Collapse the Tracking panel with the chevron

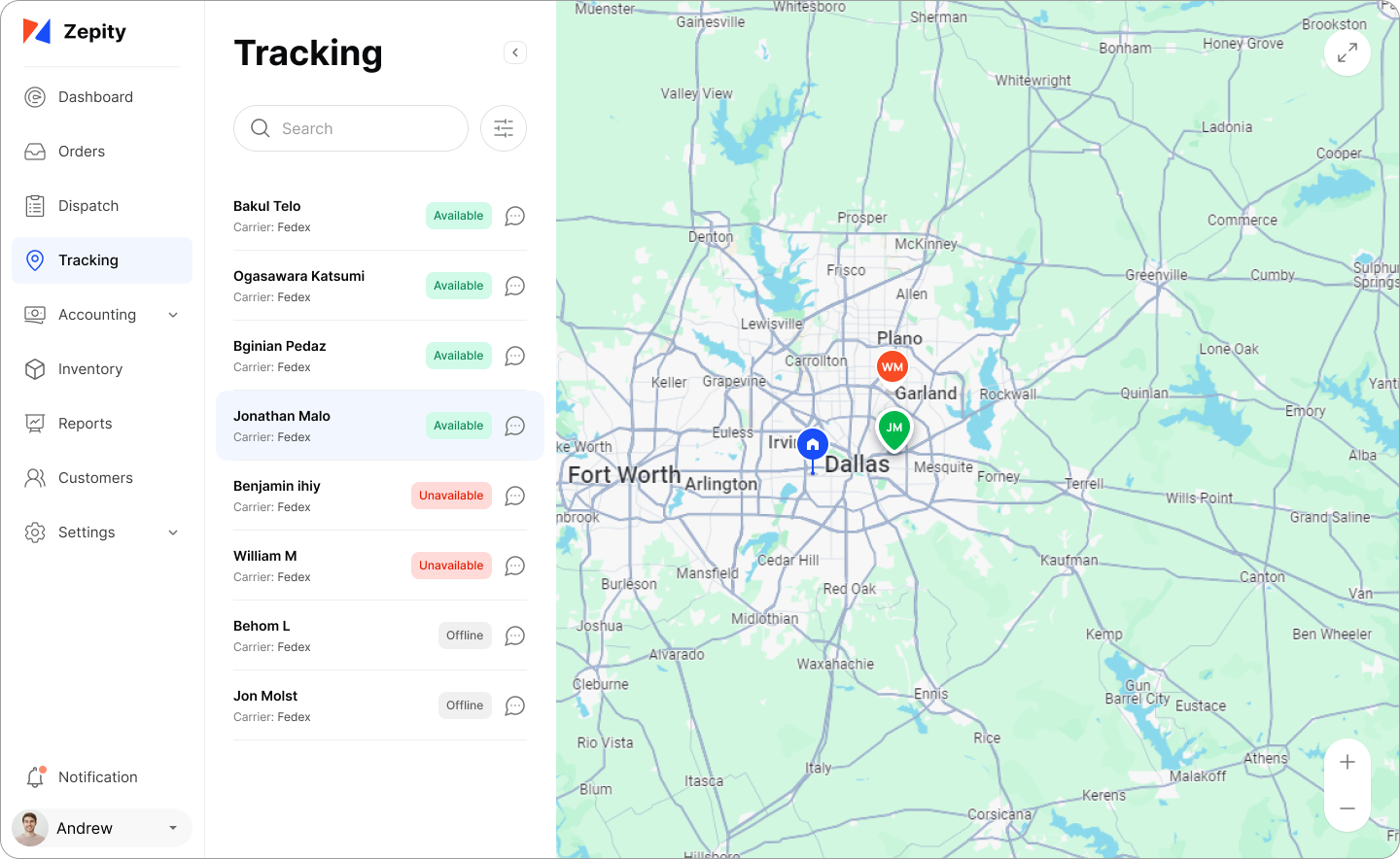point(514,52)
